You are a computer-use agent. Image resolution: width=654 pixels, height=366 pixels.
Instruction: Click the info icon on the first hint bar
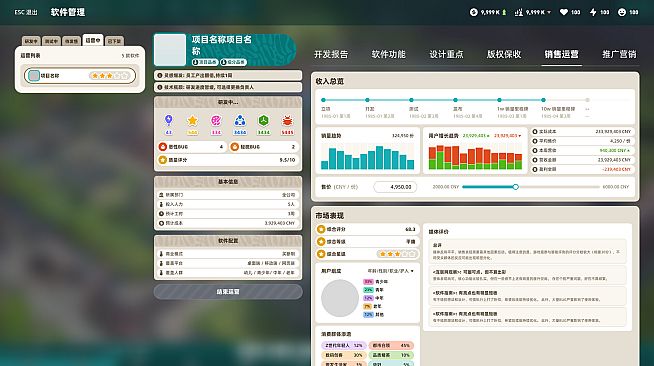160,75
